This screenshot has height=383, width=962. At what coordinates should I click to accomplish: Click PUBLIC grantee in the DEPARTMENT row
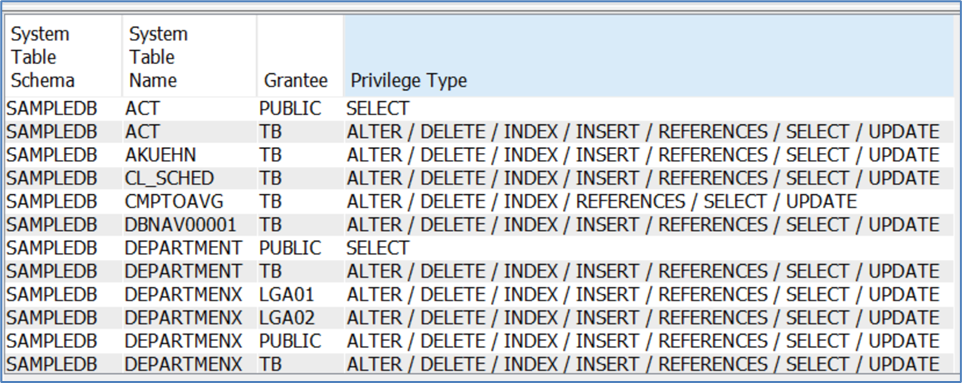(x=290, y=248)
